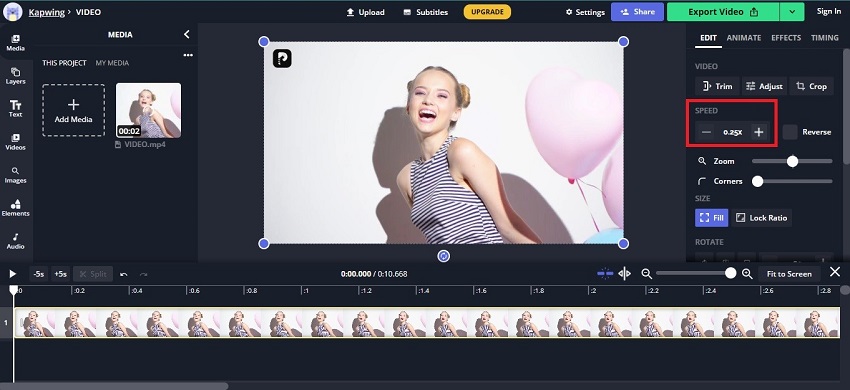Click the Upload button

(x=365, y=12)
